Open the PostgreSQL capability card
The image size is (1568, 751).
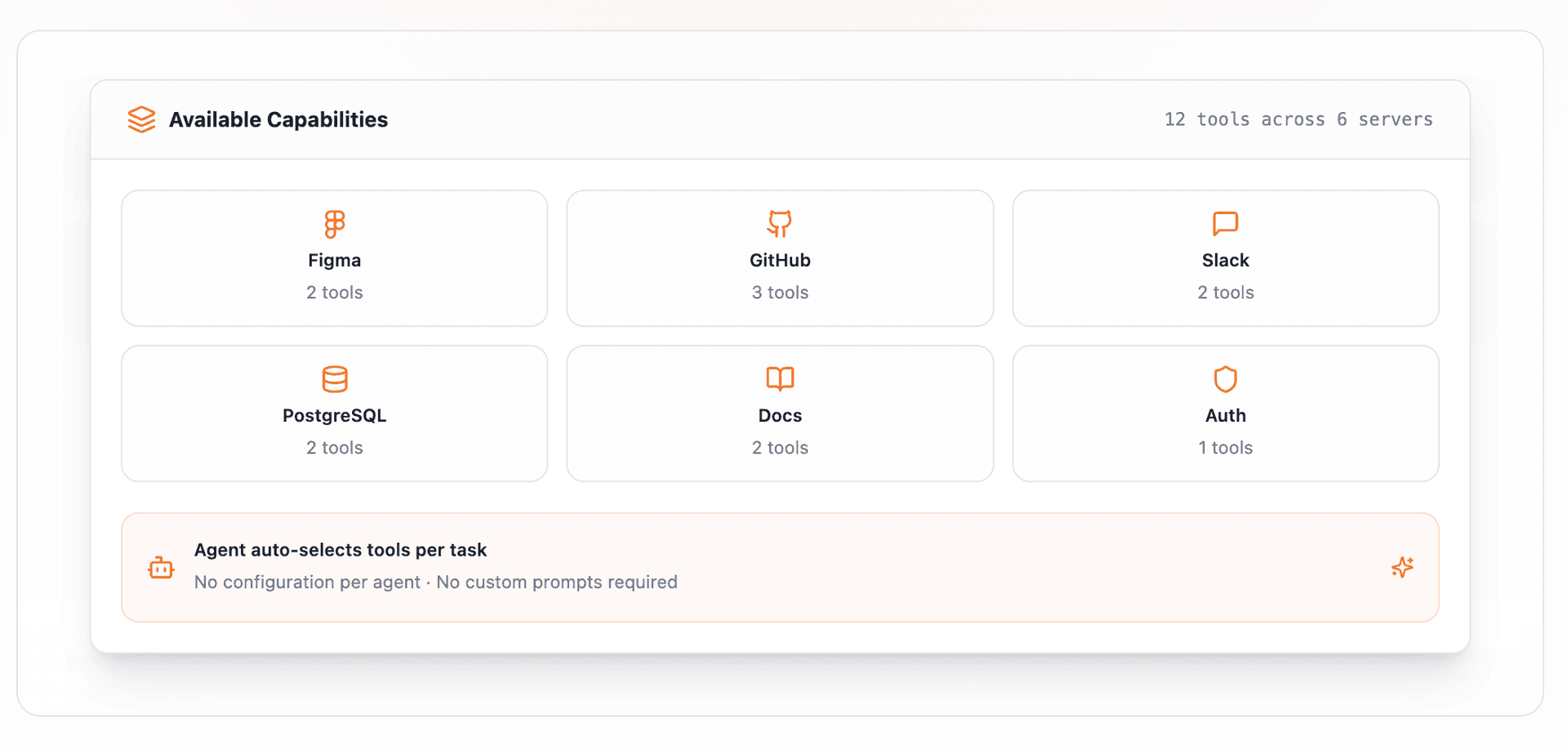pyautogui.click(x=334, y=413)
